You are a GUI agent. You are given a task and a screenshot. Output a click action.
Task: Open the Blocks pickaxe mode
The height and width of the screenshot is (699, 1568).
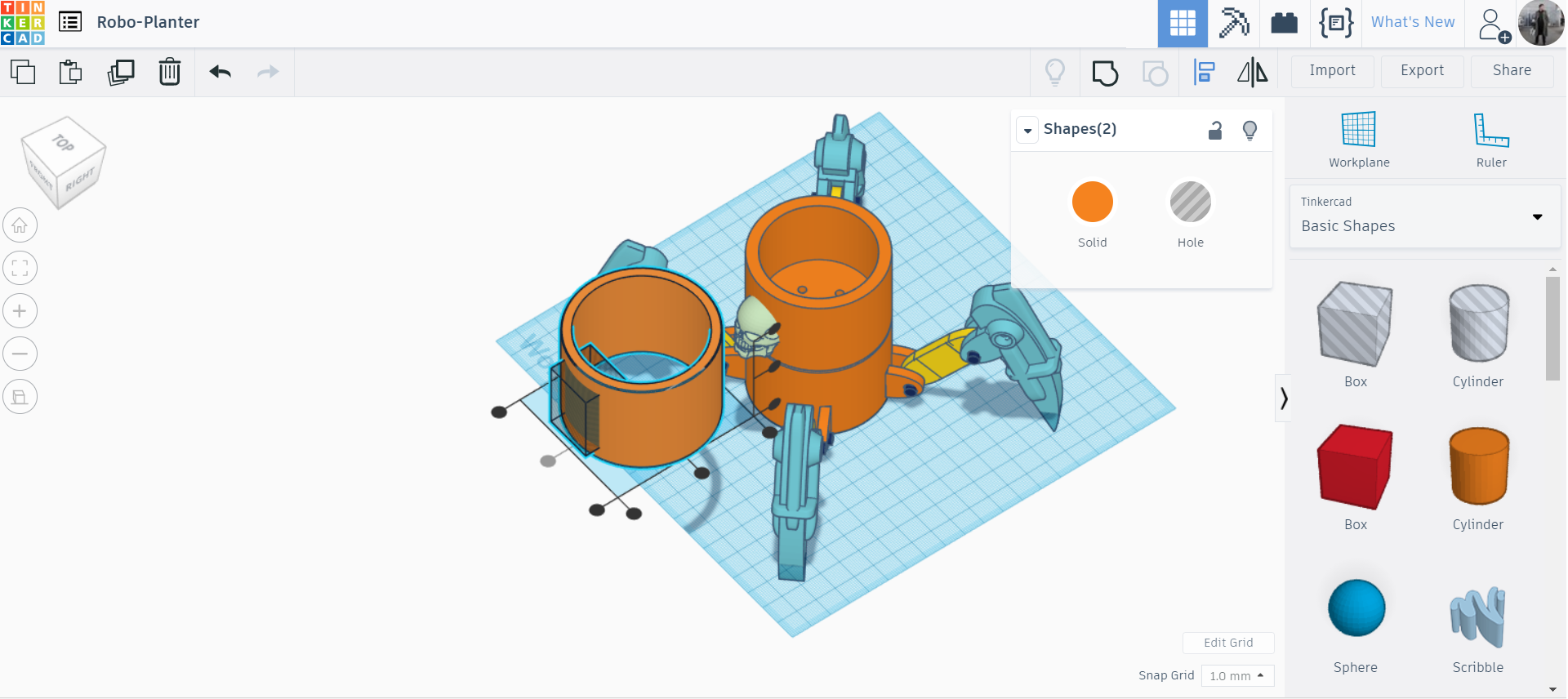pos(1234,23)
